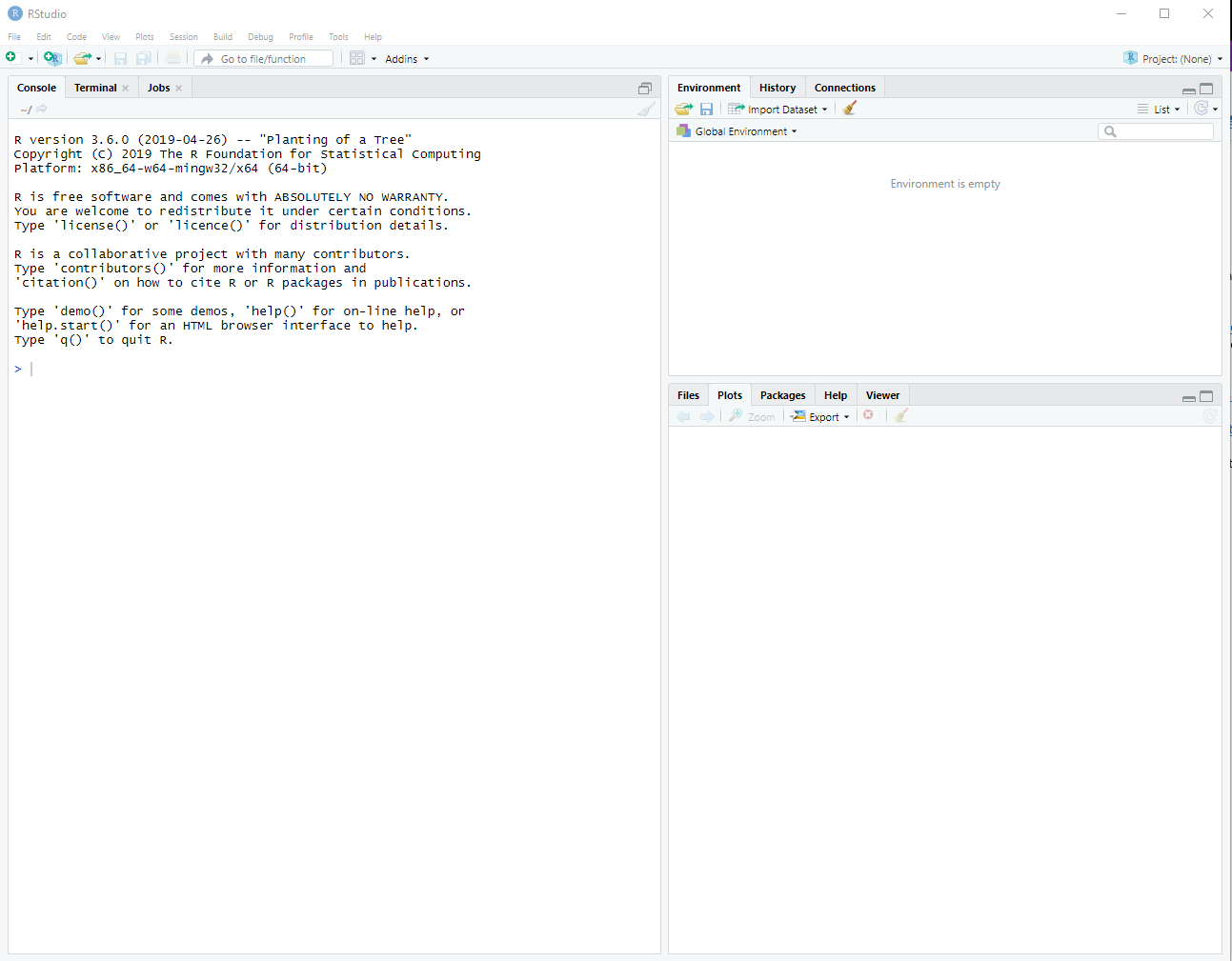This screenshot has width=1232, height=961.
Task: Clear the console with the broom icon
Action: [647, 109]
